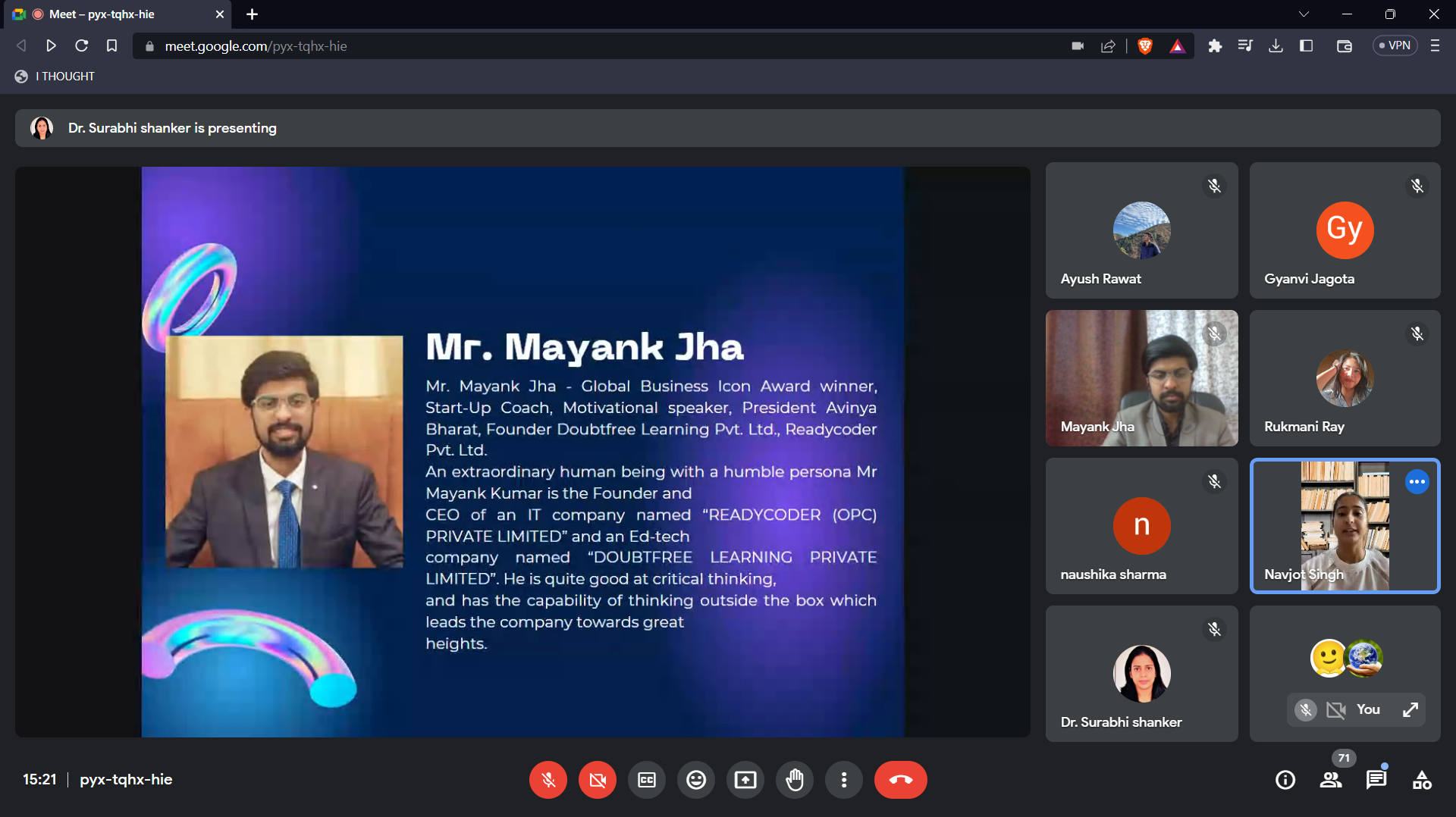Image resolution: width=1456 pixels, height=817 pixels.
Task: Open Brave Wallet icon
Action: [1344, 46]
